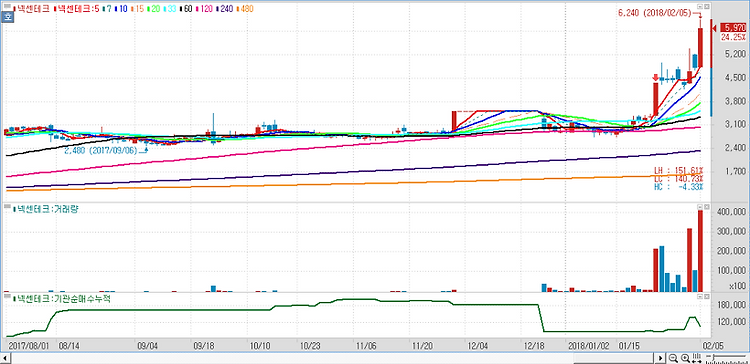
Task: Select the 480-day moving average legend
Action: 245,9
